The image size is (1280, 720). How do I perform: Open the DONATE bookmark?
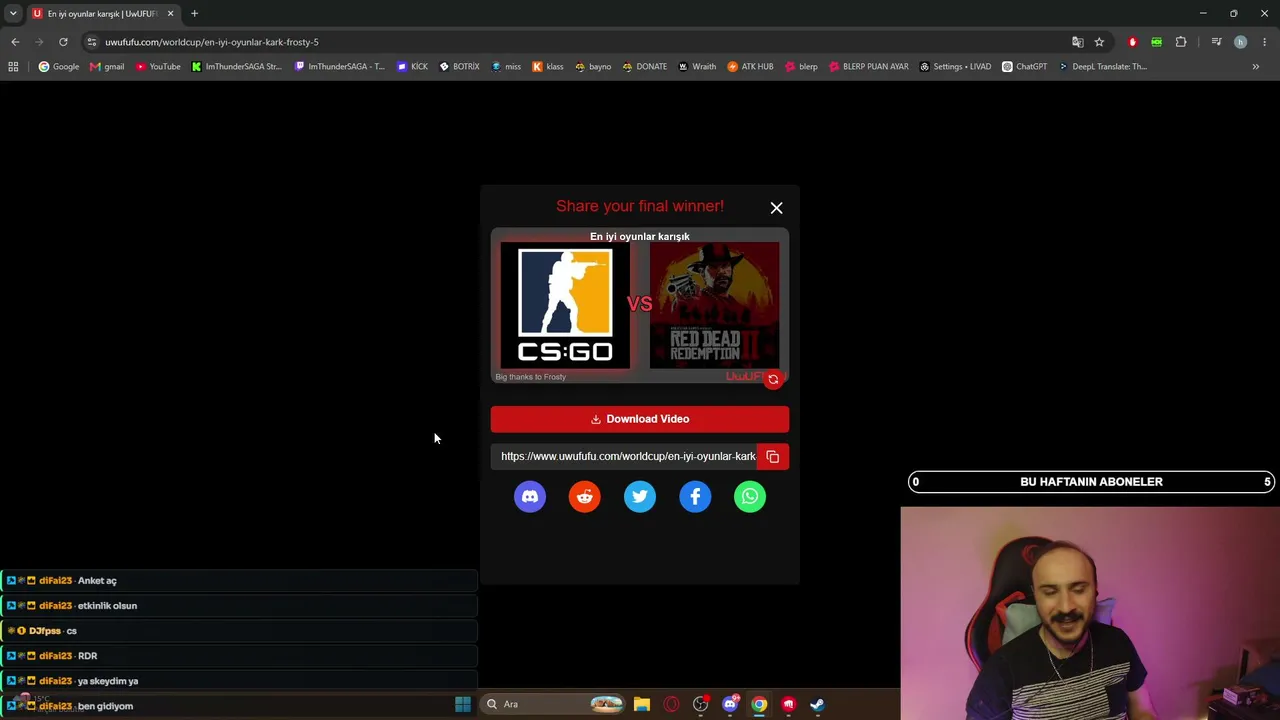(645, 67)
